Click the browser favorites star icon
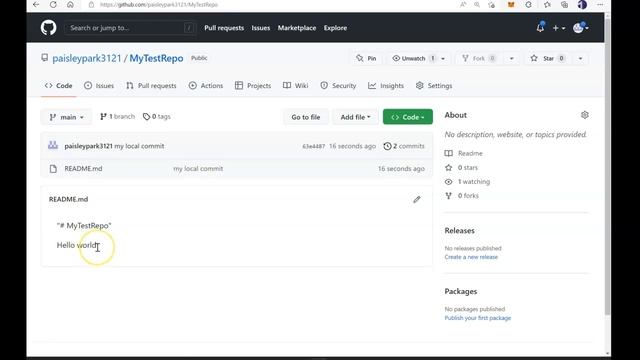Image resolution: width=640 pixels, height=360 pixels. coord(547,4)
